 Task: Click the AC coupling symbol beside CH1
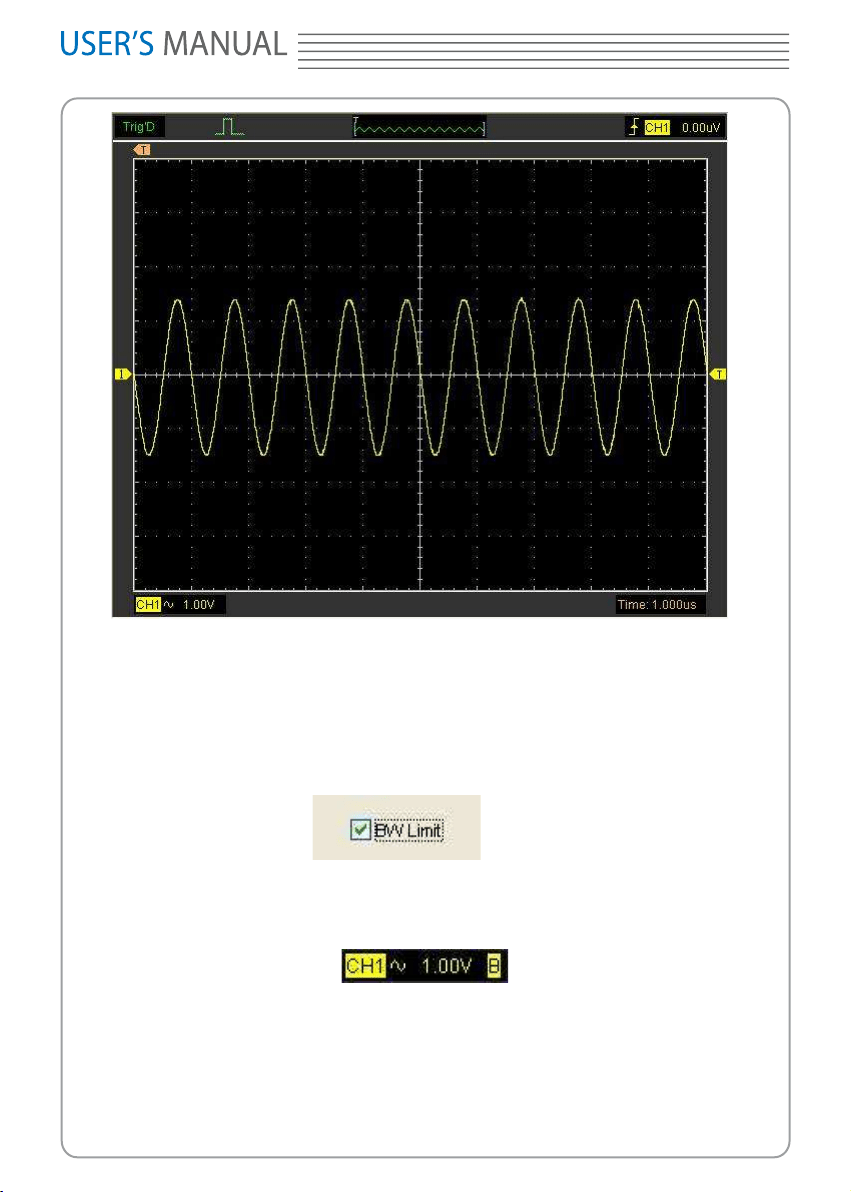pos(169,605)
